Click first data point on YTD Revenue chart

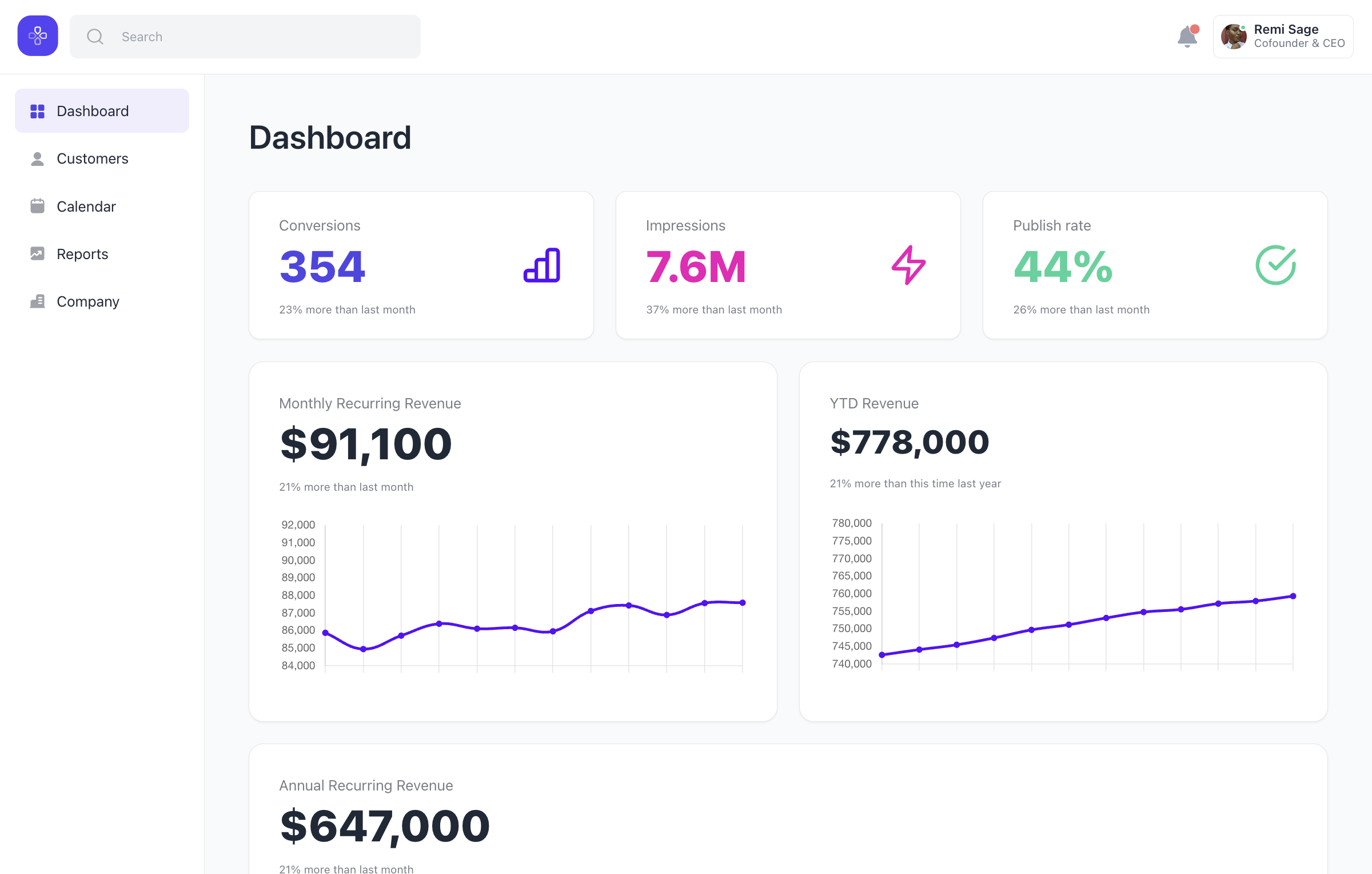pyautogui.click(x=882, y=655)
